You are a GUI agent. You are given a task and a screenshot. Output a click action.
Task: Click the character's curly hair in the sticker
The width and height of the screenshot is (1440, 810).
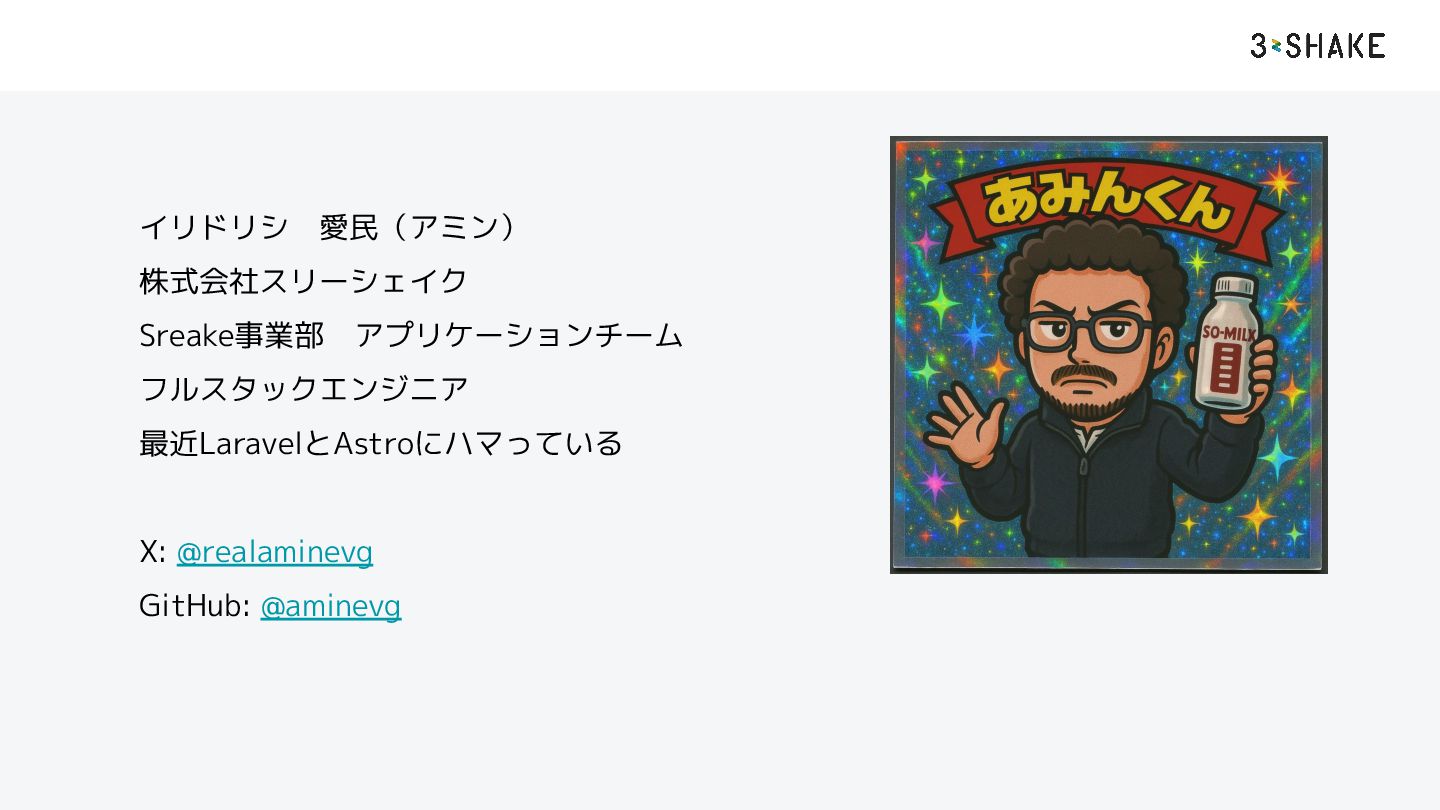click(x=1092, y=265)
